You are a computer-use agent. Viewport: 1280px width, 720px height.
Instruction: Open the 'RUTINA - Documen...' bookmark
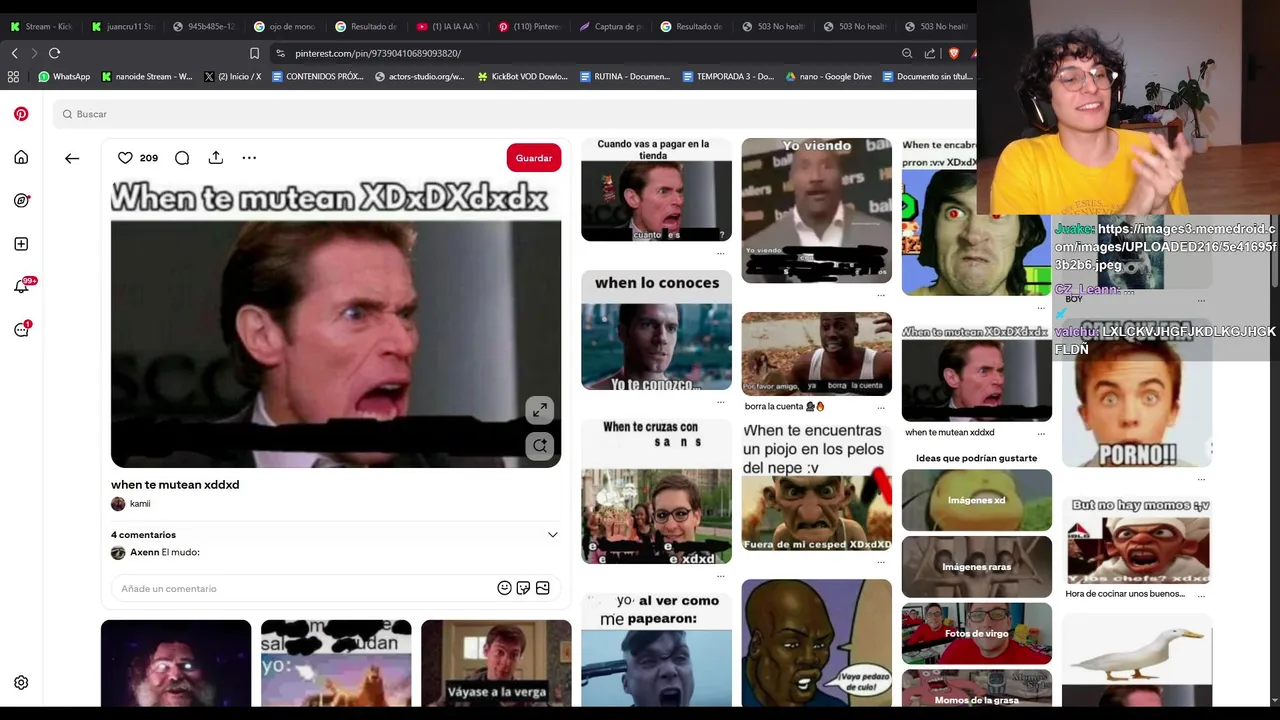pyautogui.click(x=624, y=76)
